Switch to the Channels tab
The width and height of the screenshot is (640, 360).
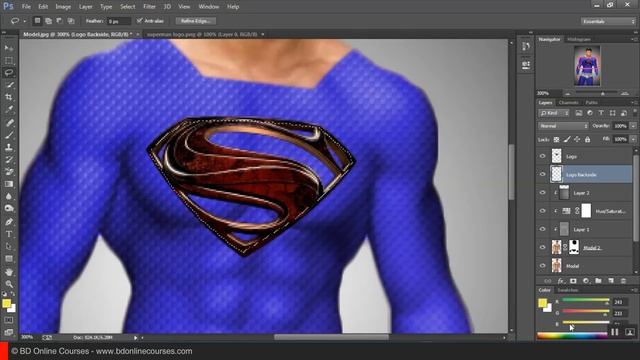[569, 103]
